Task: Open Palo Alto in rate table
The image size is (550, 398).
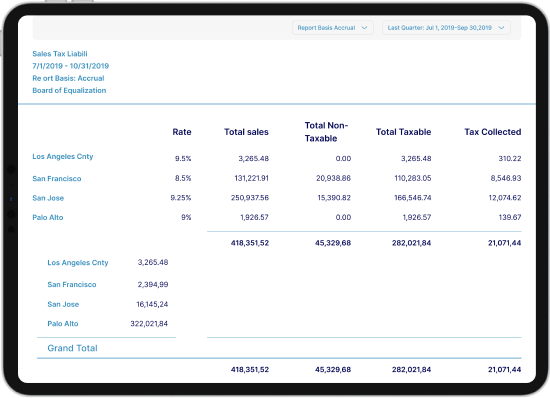Action: [48, 217]
